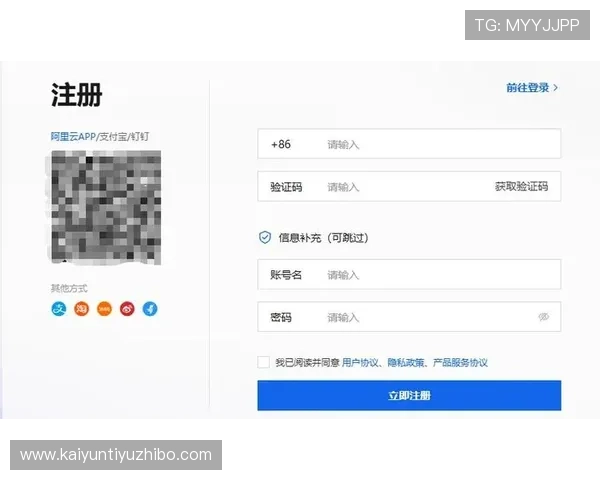
Task: Click the 其他方式 label
Action: (x=69, y=288)
